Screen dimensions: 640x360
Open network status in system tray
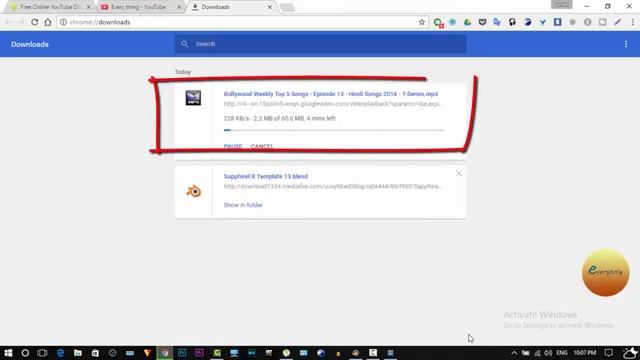[537, 353]
